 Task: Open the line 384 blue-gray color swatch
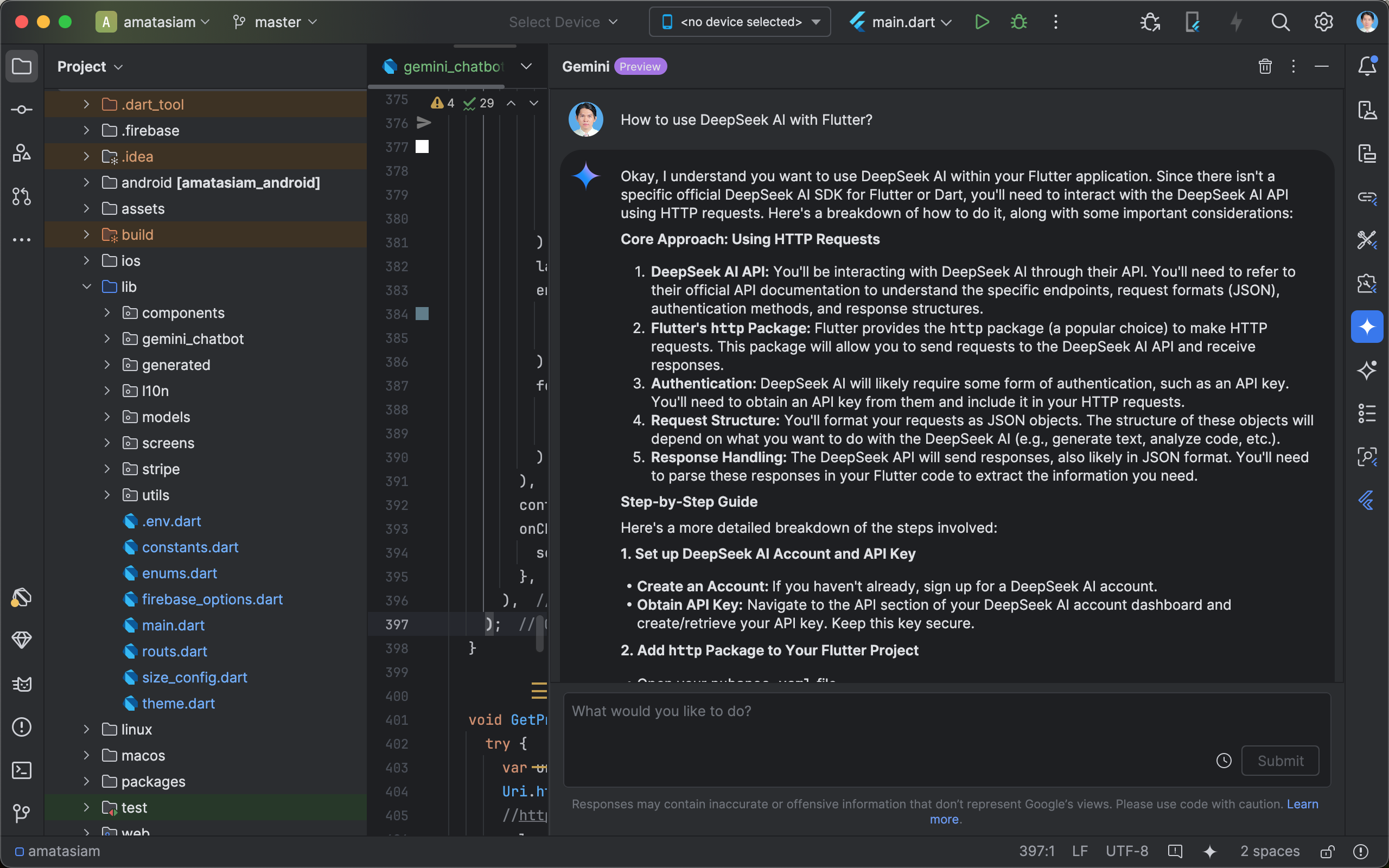coord(422,314)
